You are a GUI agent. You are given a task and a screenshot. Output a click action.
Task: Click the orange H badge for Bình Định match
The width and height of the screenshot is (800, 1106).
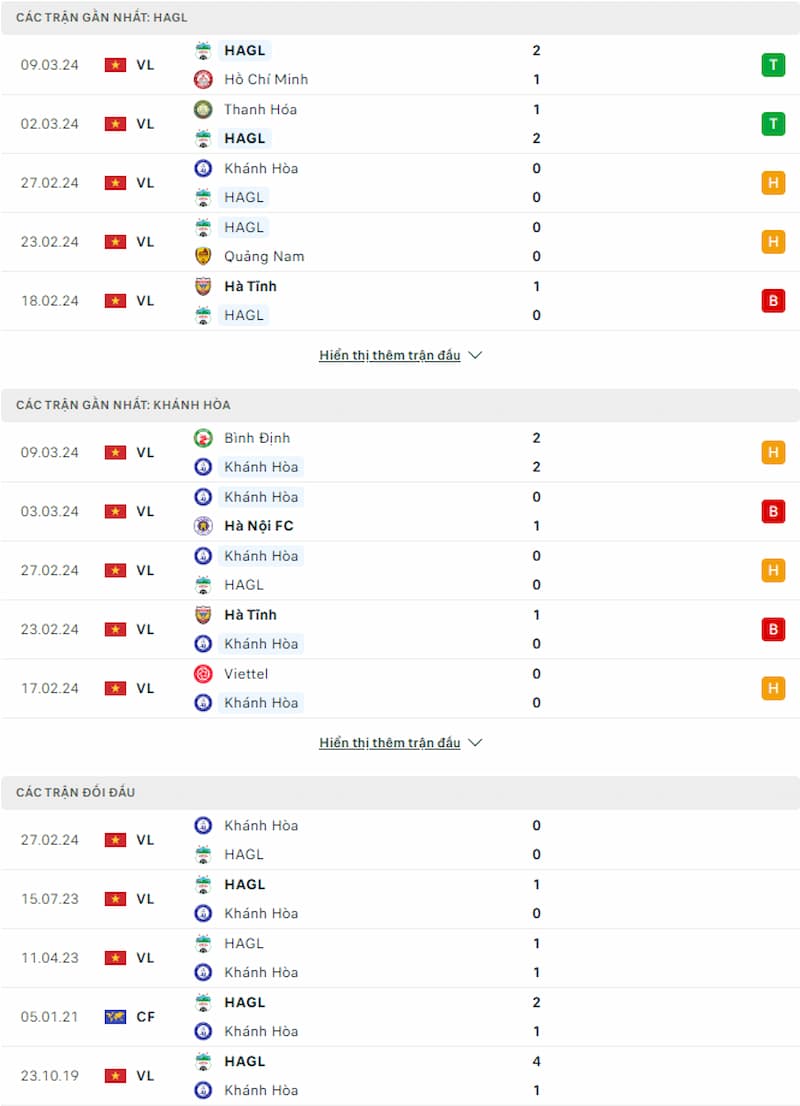tap(773, 452)
